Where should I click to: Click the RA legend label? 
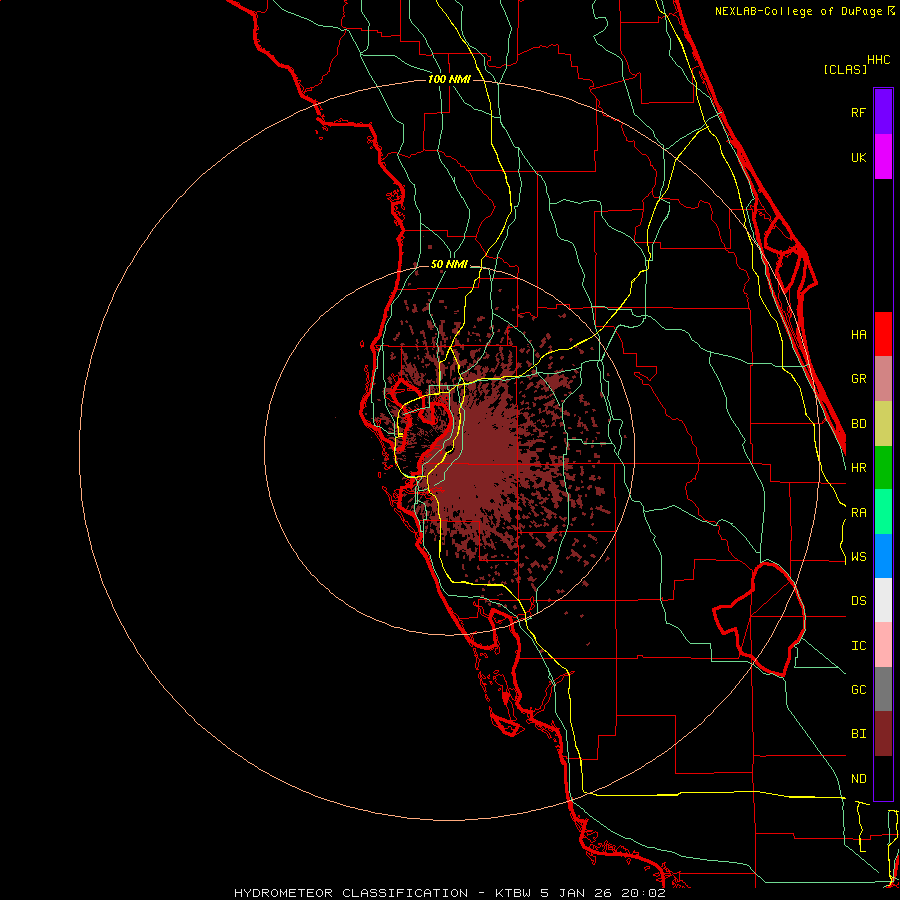tap(859, 513)
